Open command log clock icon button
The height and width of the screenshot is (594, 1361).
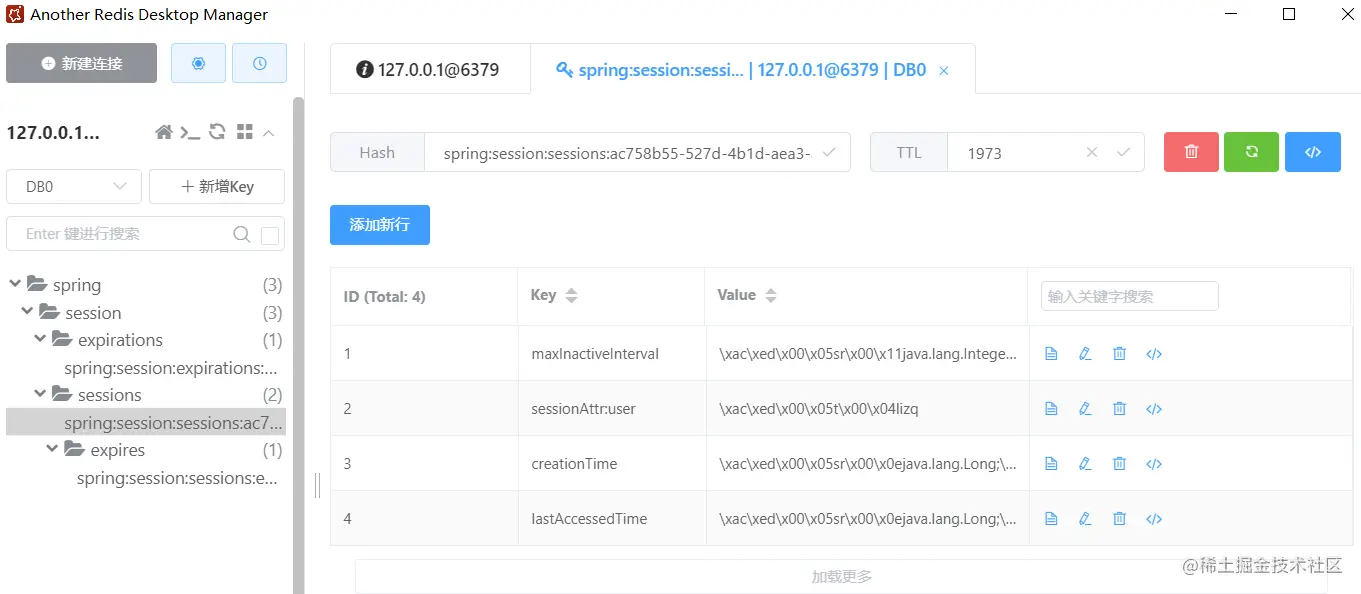pyautogui.click(x=260, y=63)
